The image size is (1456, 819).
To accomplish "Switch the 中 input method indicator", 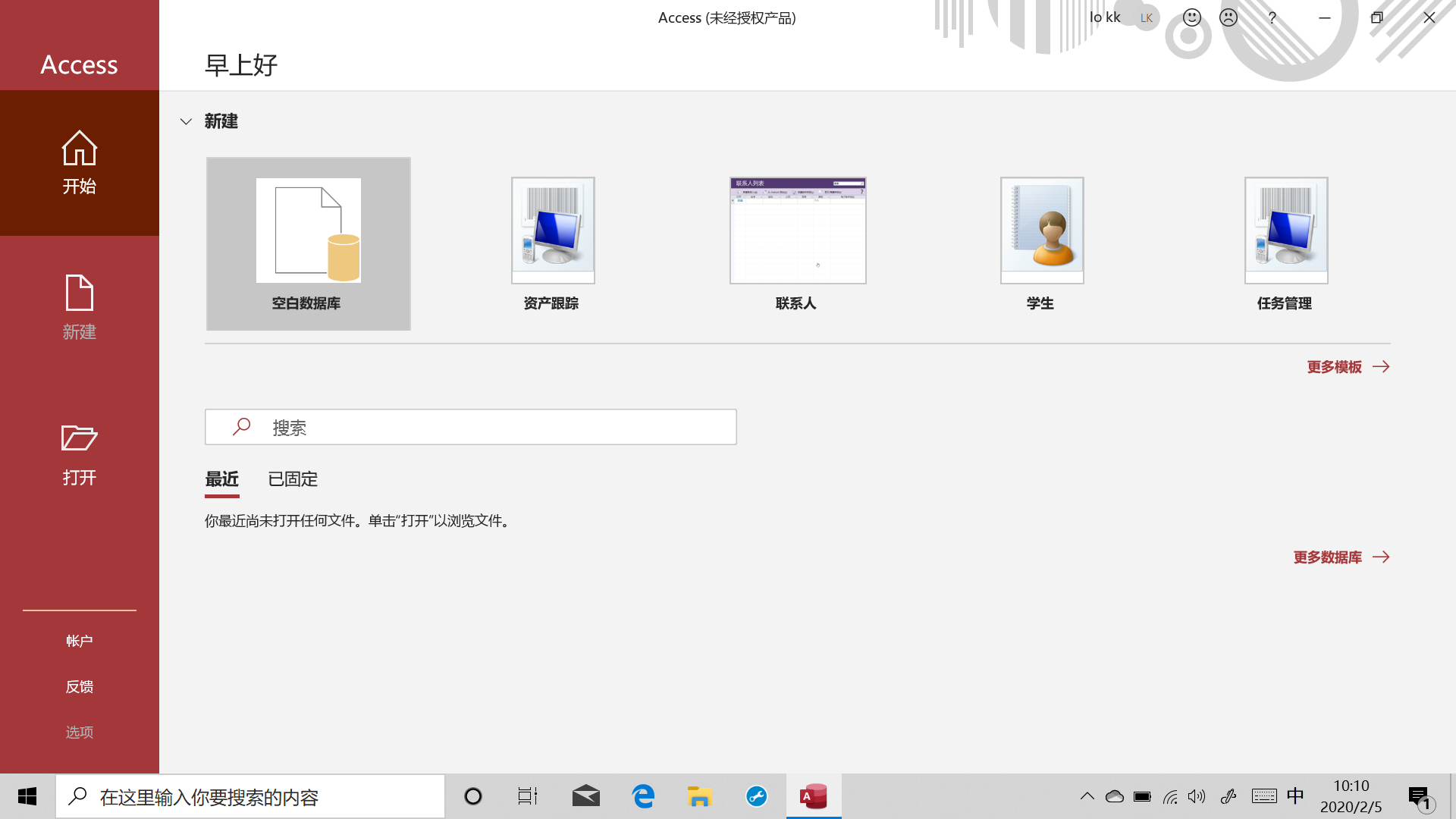I will pyautogui.click(x=1295, y=796).
